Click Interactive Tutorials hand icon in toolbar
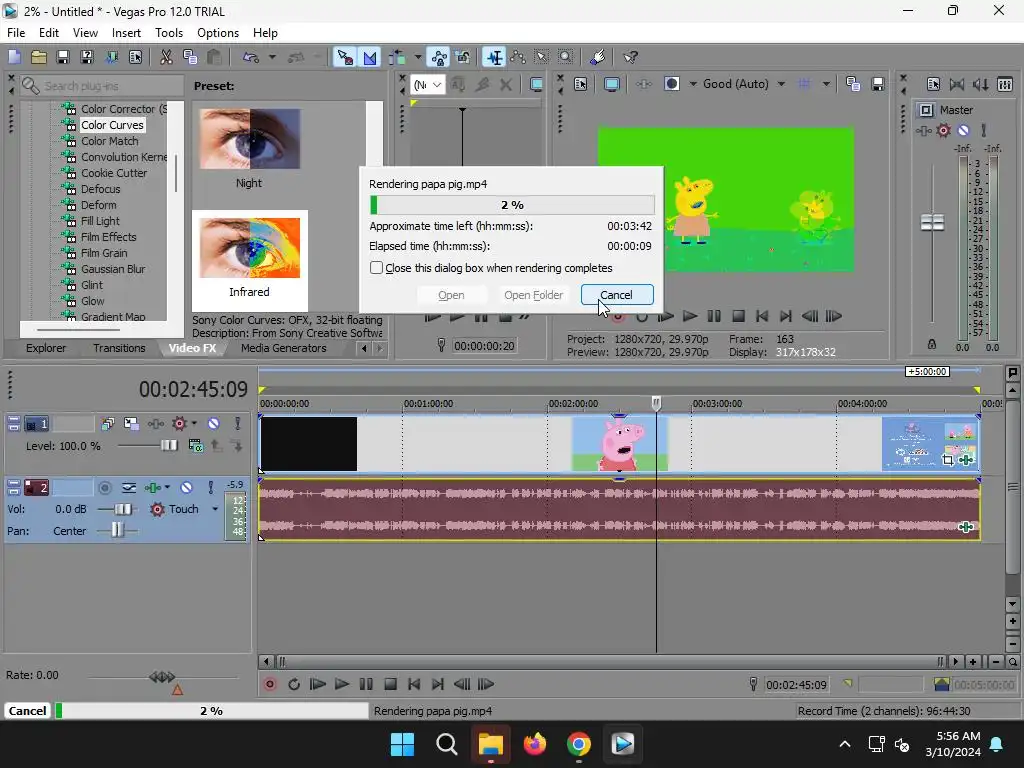Screen dimensions: 1024x768 click(597, 57)
